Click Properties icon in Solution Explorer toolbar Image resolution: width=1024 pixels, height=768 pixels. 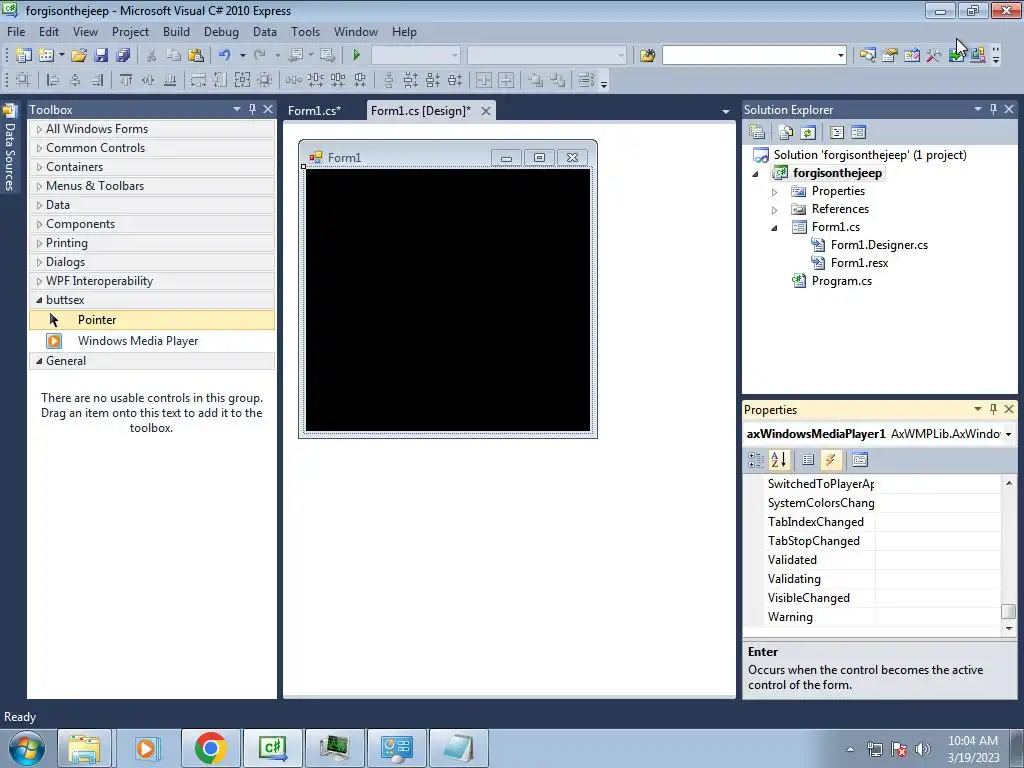[x=757, y=133]
